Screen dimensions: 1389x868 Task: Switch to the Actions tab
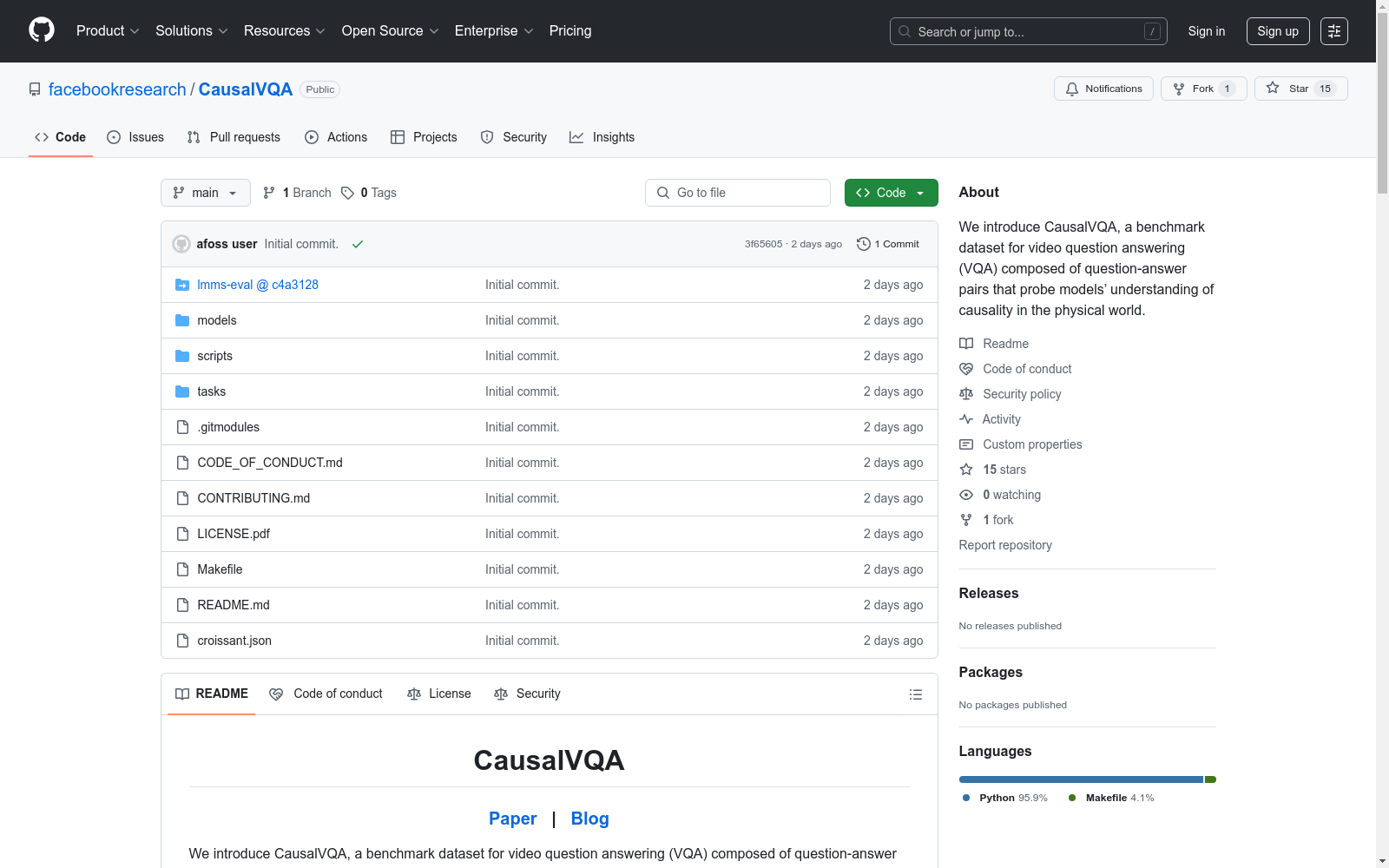tap(336, 137)
